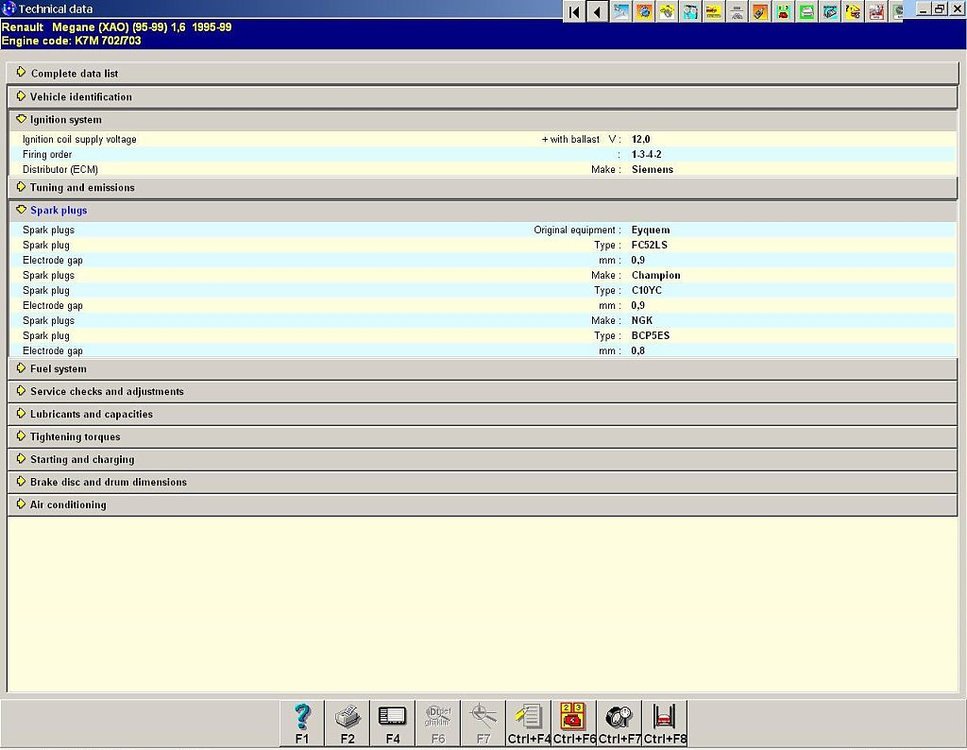Click the Champion make value

coord(656,275)
